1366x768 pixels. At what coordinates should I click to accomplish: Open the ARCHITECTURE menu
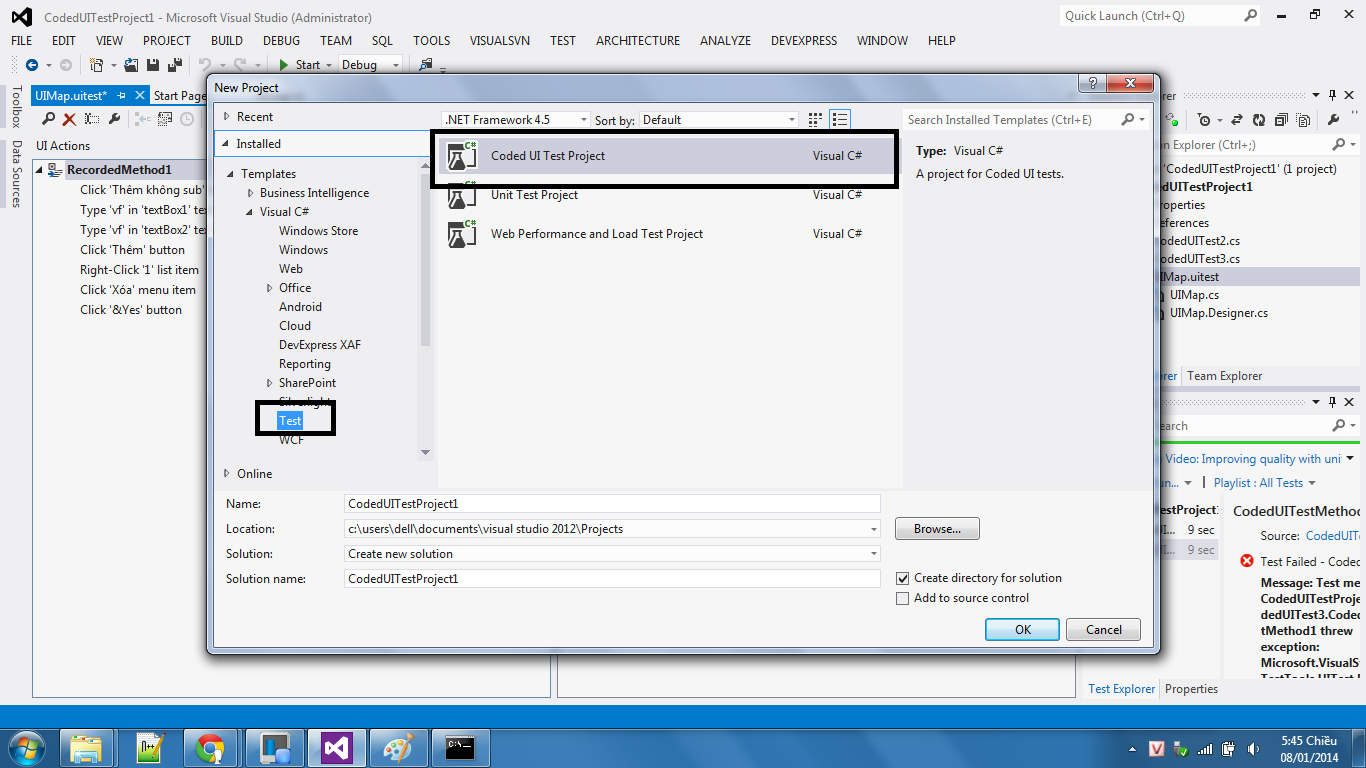pos(638,40)
